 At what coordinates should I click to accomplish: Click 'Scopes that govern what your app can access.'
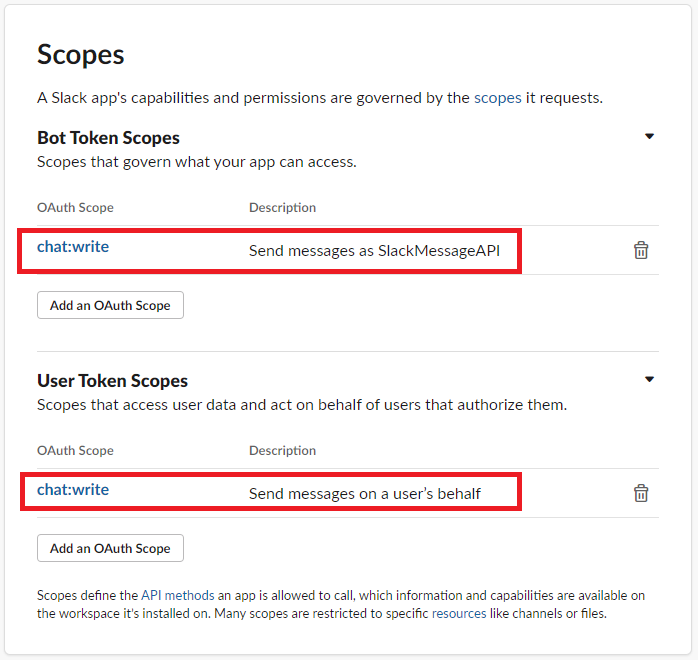[x=197, y=162]
